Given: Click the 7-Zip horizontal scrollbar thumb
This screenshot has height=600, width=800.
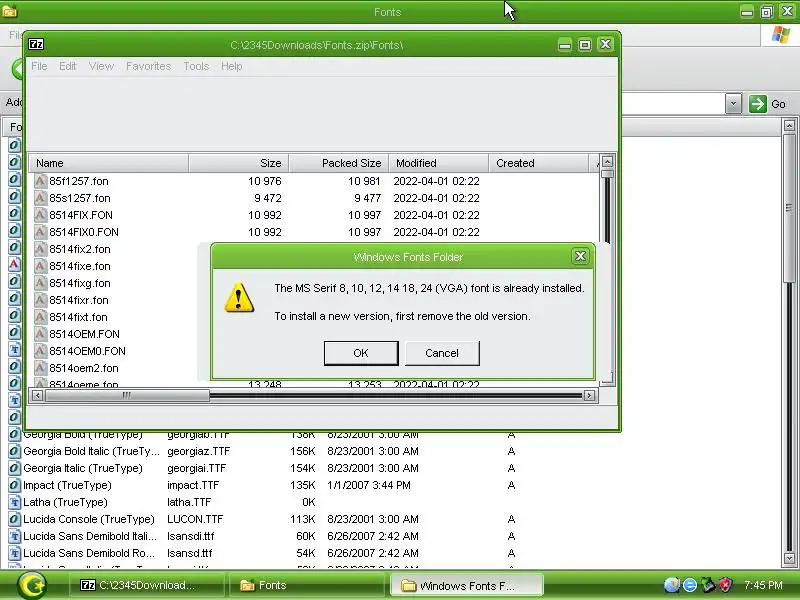Looking at the screenshot, I should (127, 395).
